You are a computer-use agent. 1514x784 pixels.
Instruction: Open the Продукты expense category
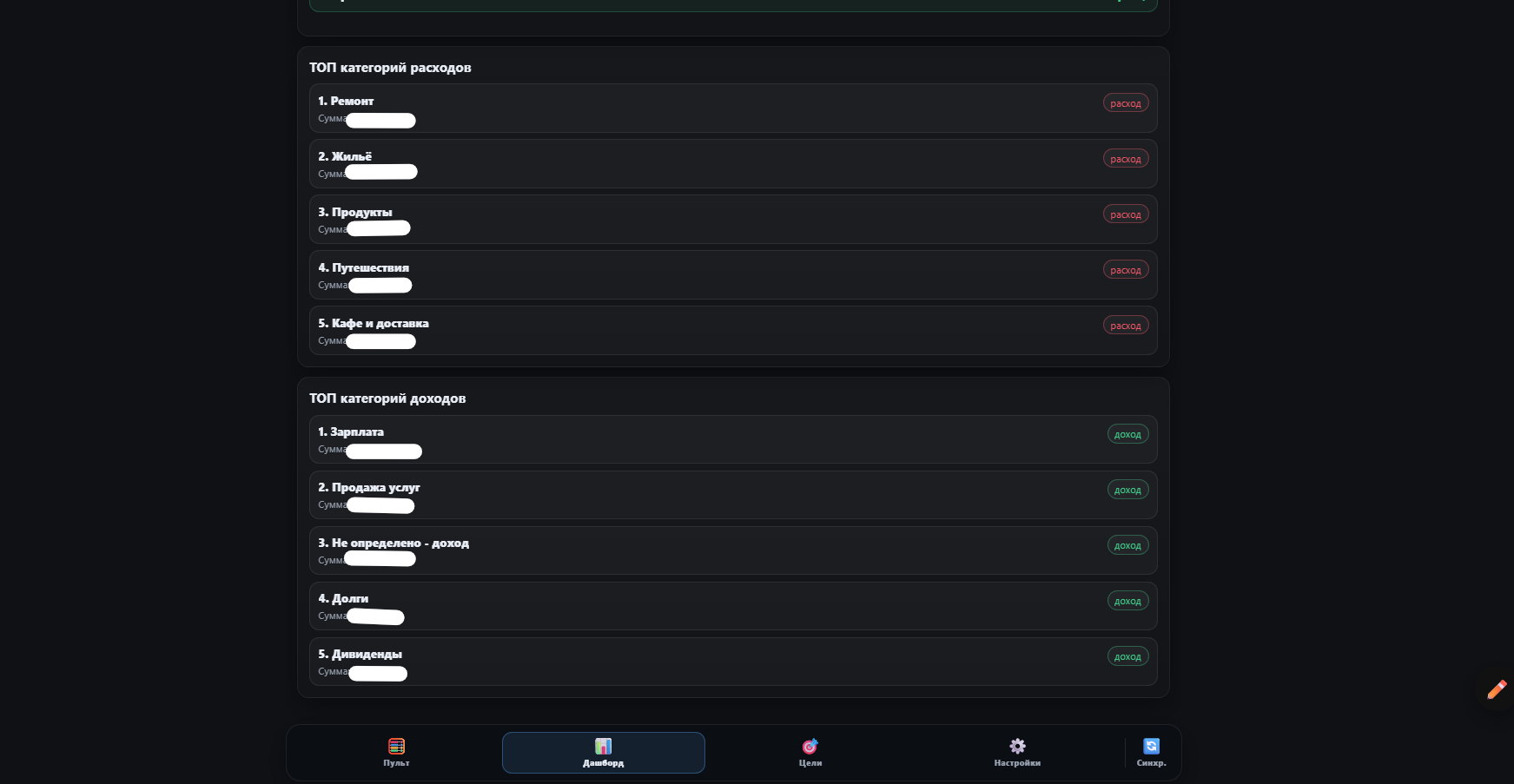(x=732, y=220)
